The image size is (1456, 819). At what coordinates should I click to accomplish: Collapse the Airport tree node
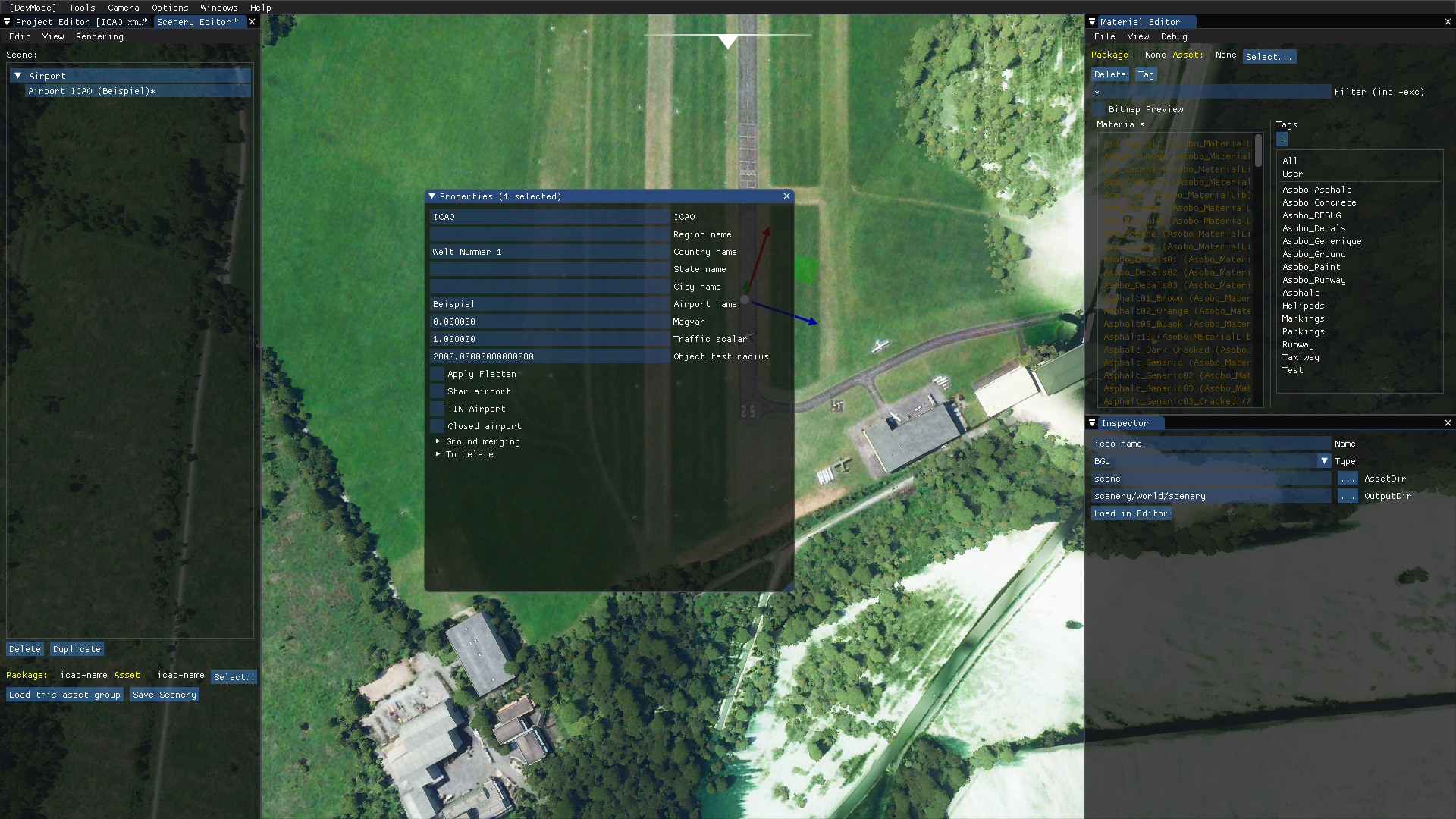(17, 76)
